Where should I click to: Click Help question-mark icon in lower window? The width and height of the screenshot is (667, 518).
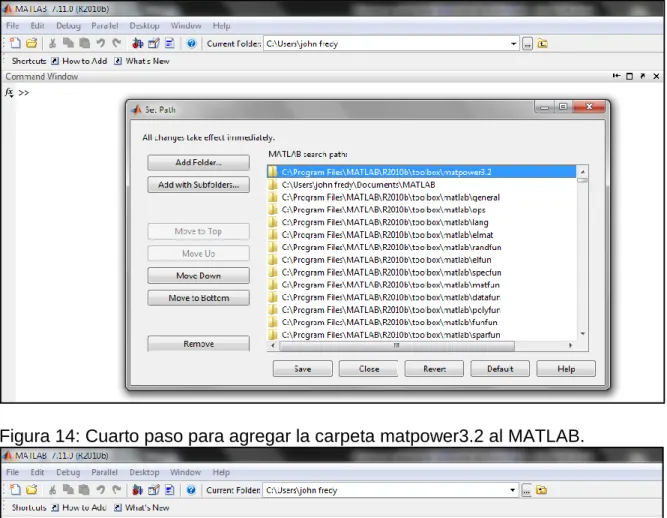click(191, 490)
